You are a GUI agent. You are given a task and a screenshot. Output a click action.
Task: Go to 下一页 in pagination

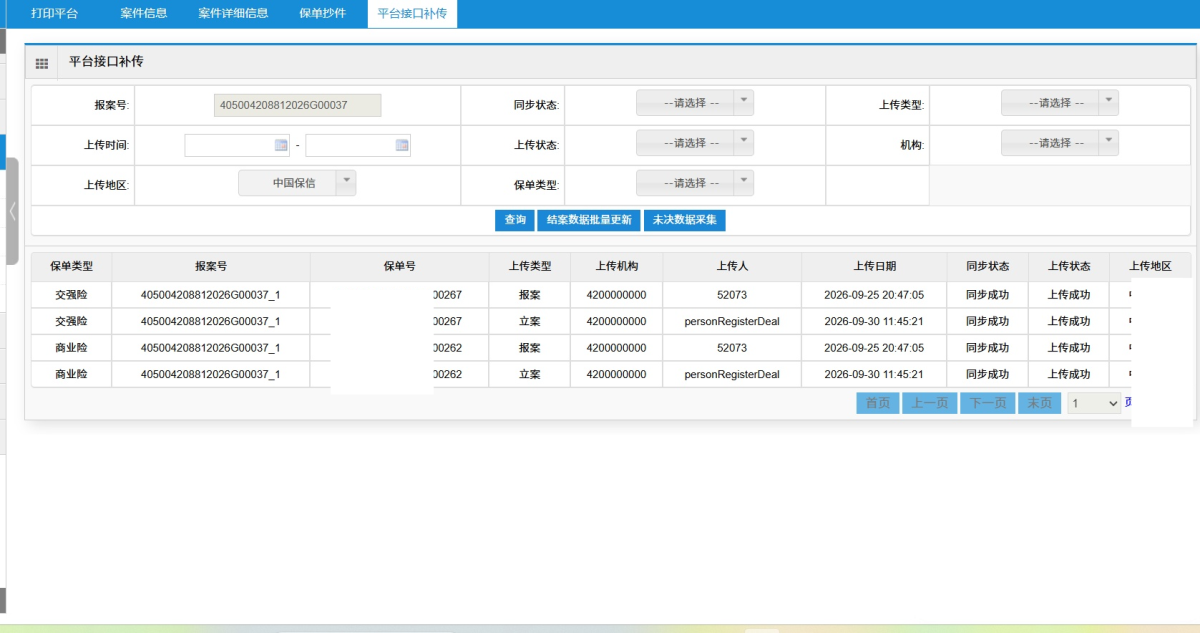pos(987,403)
